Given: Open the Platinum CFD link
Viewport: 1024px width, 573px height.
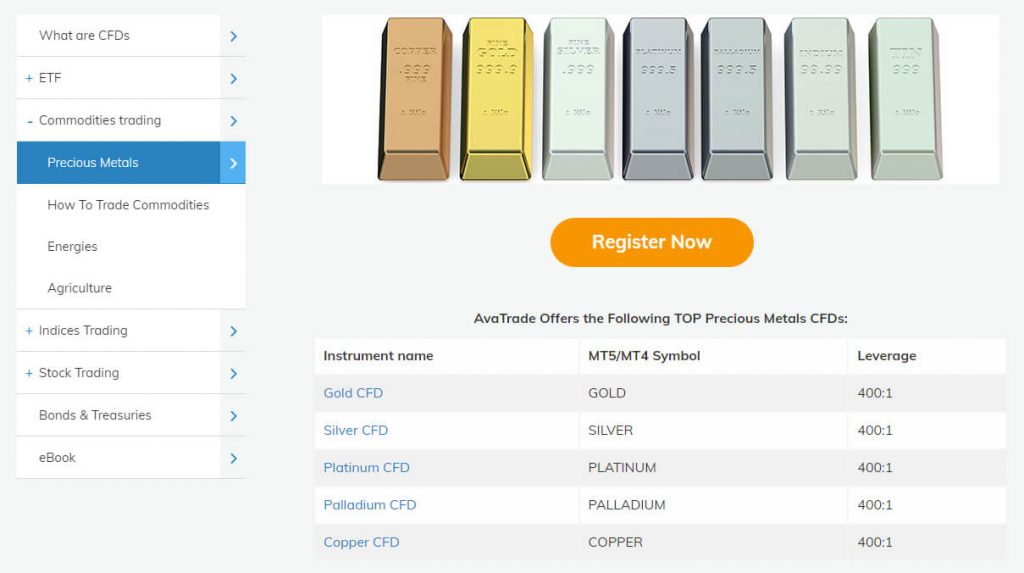Looking at the screenshot, I should [x=366, y=467].
